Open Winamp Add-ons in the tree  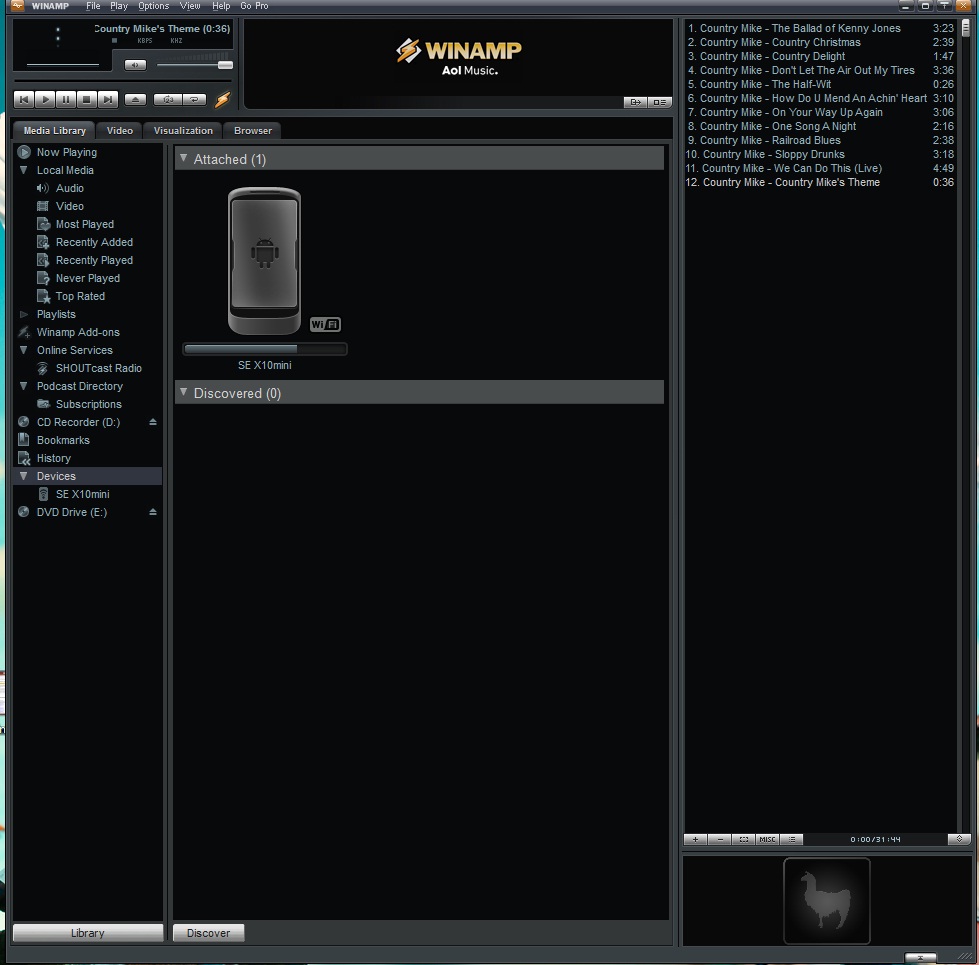77,332
